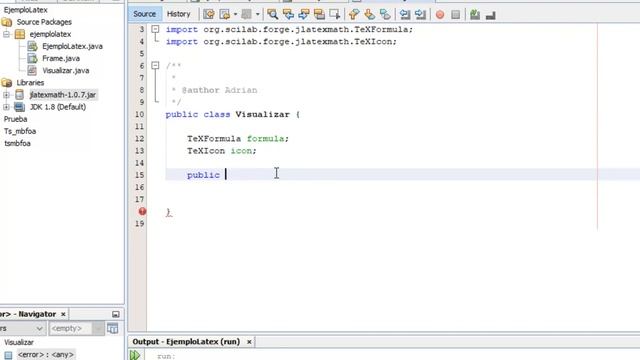Screen dimensions: 640x360
Task: Click the Shift Line Left icon
Action: pyautogui.click(x=404, y=15)
